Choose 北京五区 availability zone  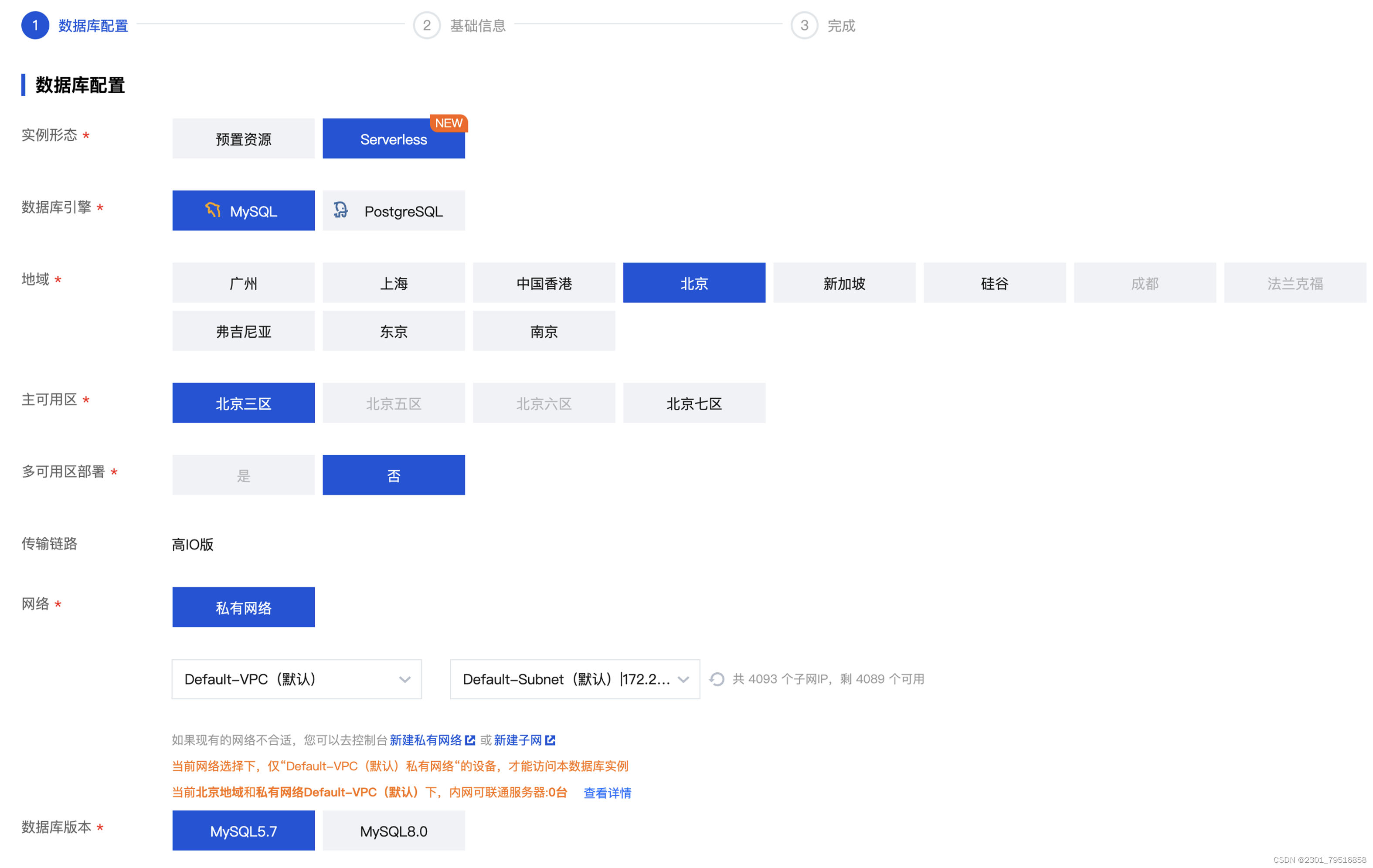394,403
